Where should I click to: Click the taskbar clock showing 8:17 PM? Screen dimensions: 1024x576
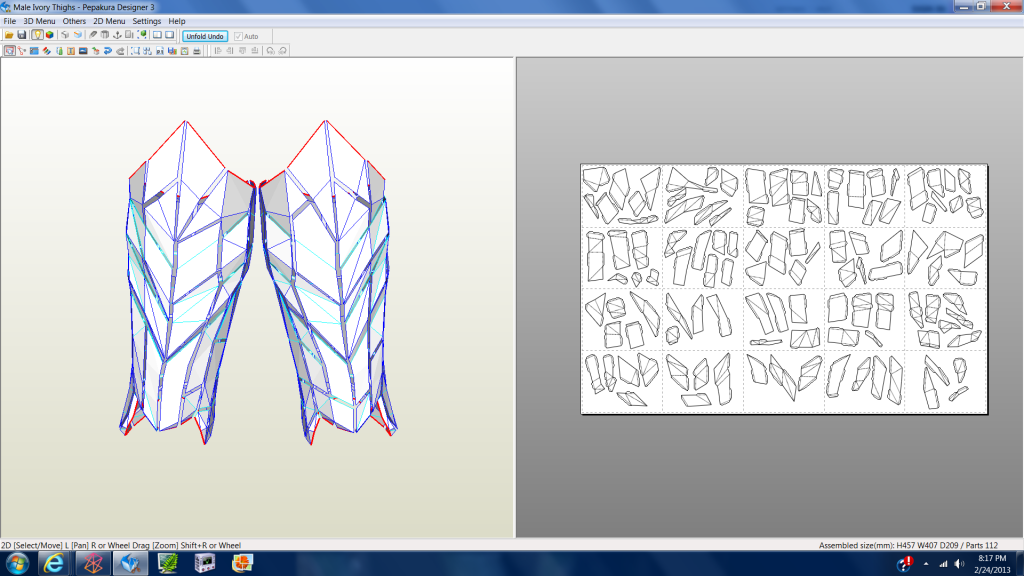pos(992,564)
